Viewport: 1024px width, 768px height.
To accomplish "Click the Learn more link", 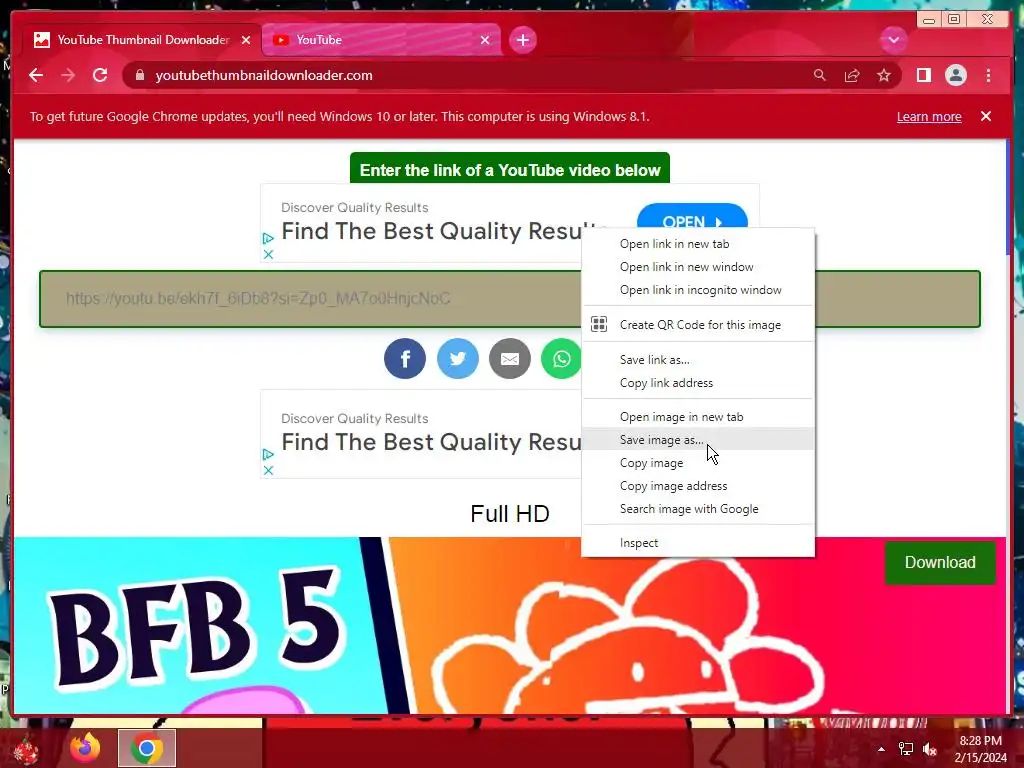I will 929,117.
